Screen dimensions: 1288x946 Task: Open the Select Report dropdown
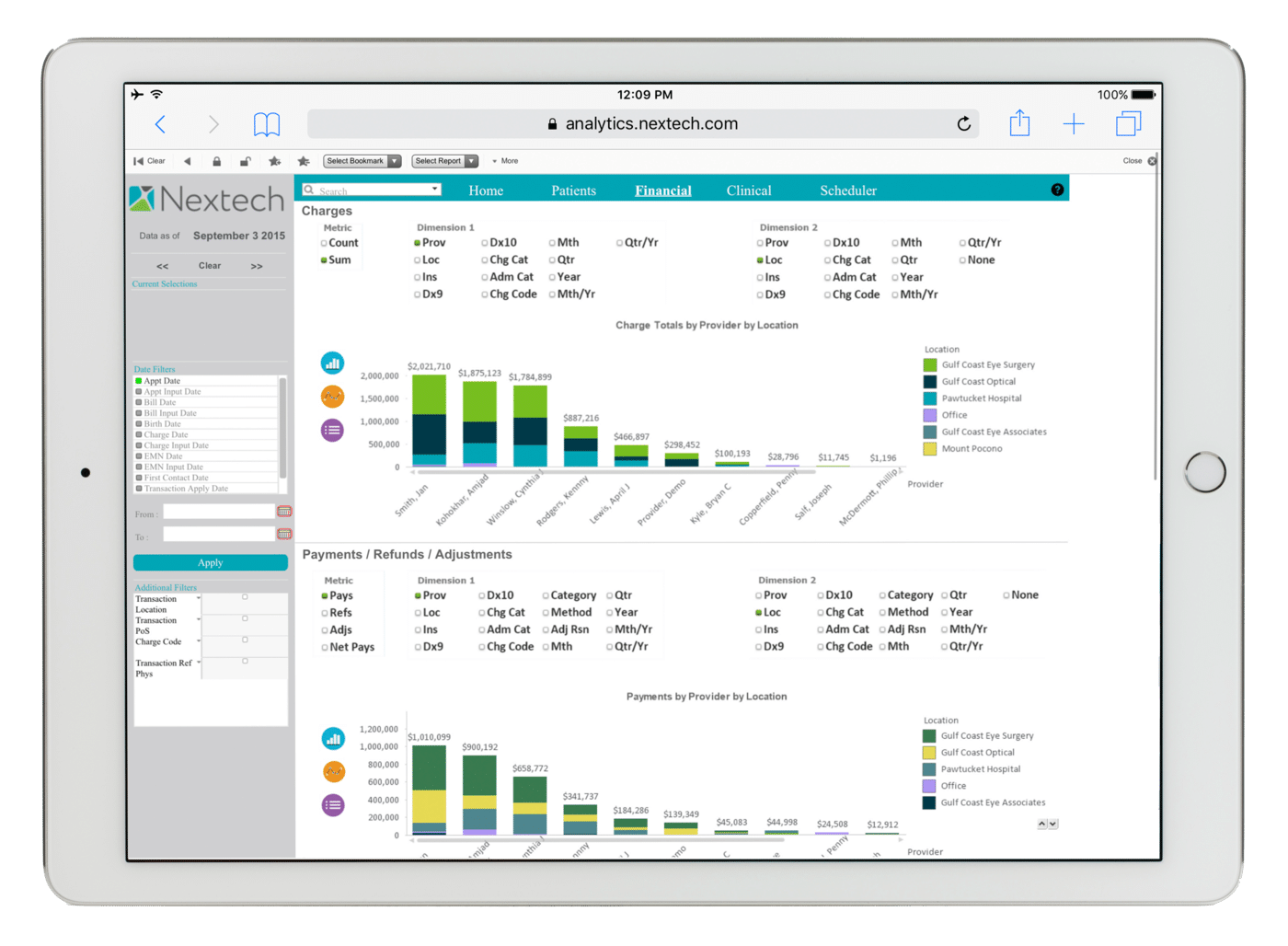point(444,161)
